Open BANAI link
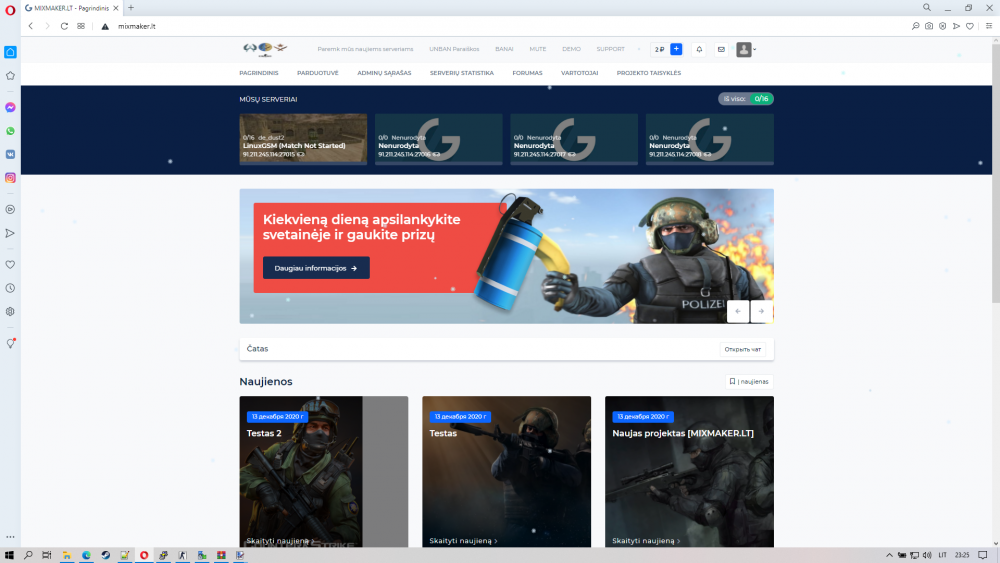The image size is (1000, 563). 504,49
